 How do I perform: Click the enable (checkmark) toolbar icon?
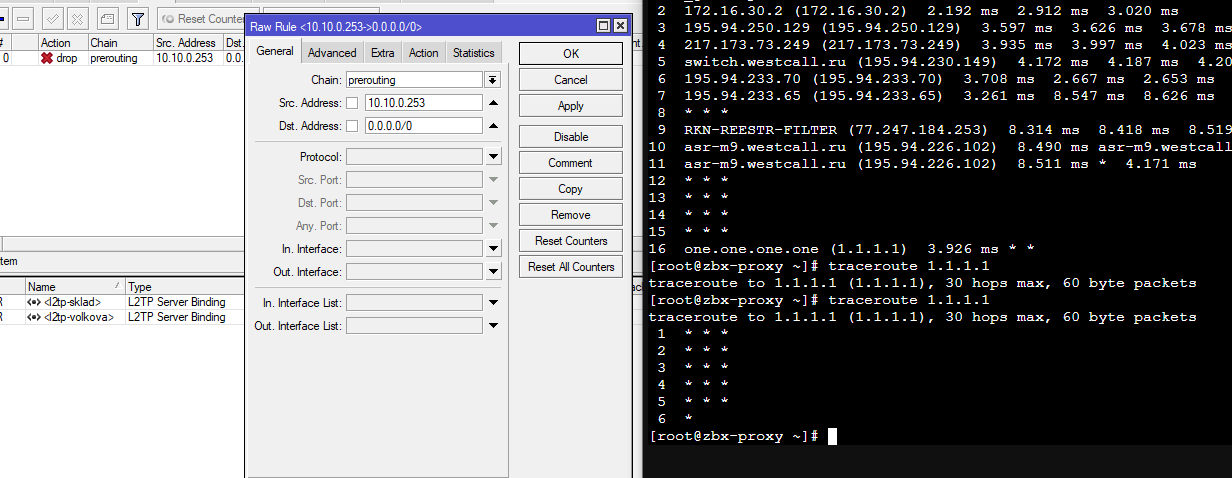pyautogui.click(x=53, y=18)
